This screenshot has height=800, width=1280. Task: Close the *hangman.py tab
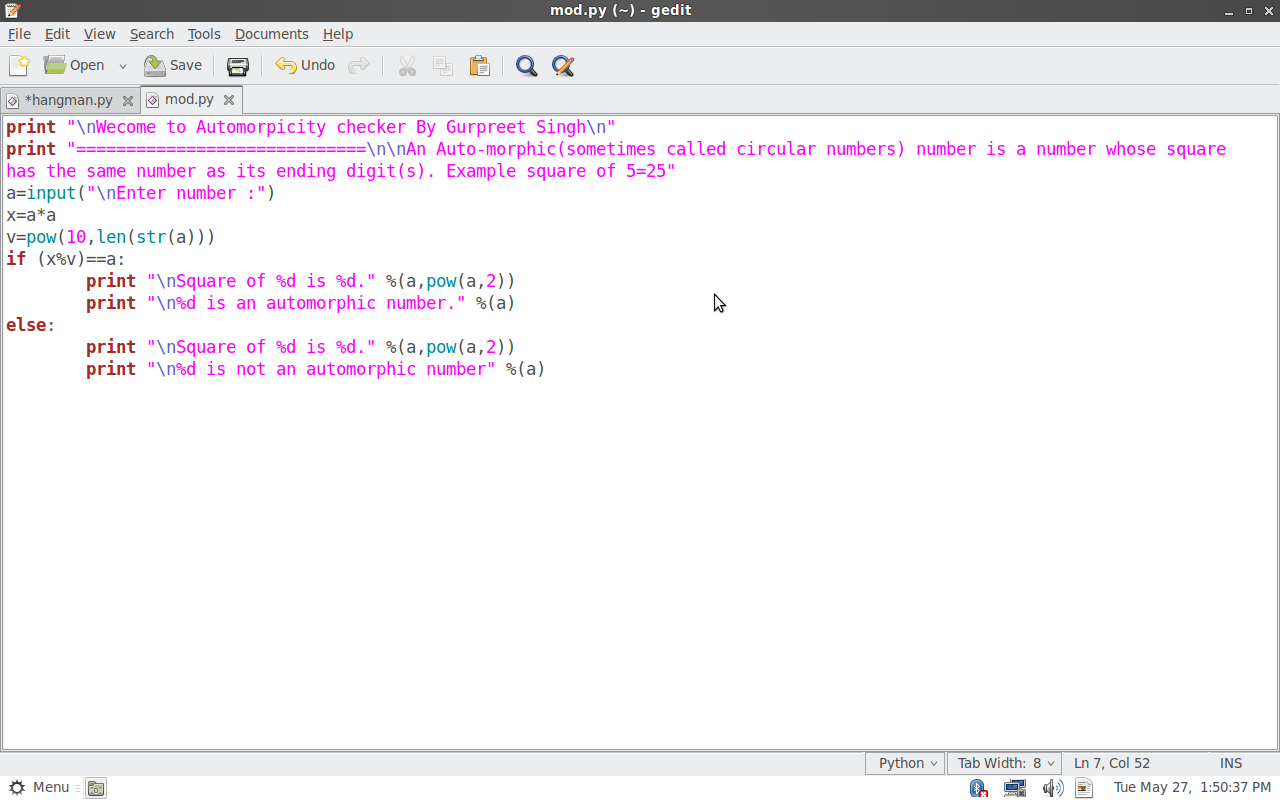pos(127,101)
